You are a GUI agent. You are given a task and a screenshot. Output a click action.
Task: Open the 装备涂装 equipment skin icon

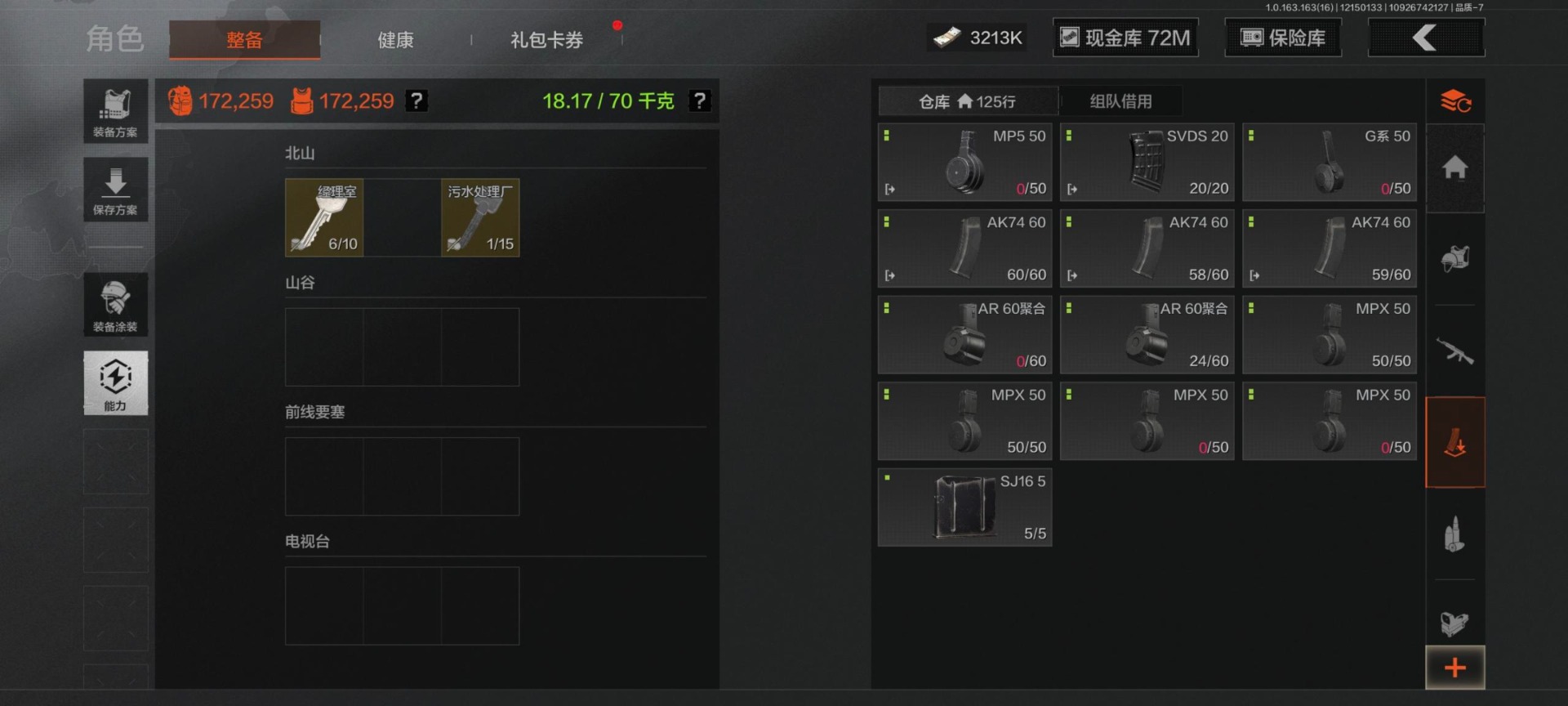pos(115,305)
